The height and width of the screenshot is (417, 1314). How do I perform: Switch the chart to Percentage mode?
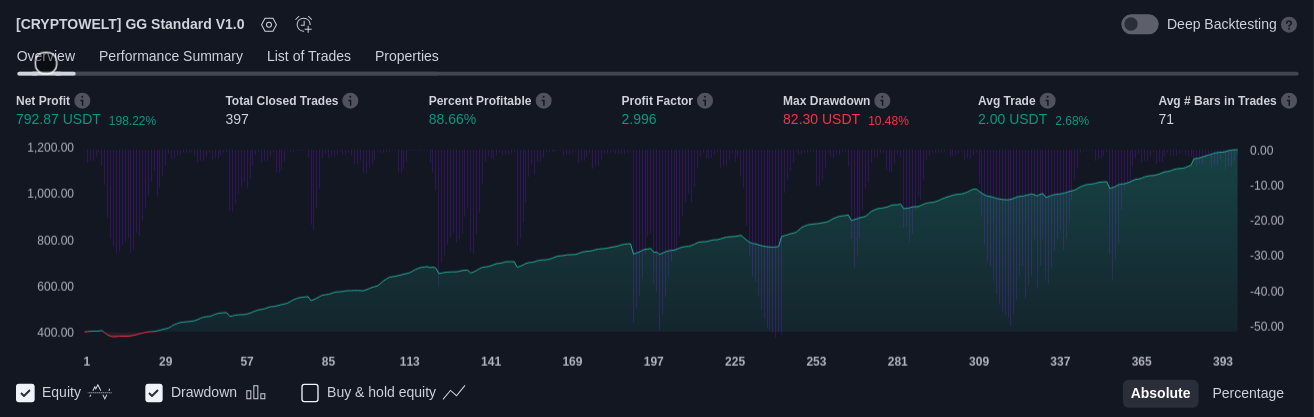[1247, 393]
